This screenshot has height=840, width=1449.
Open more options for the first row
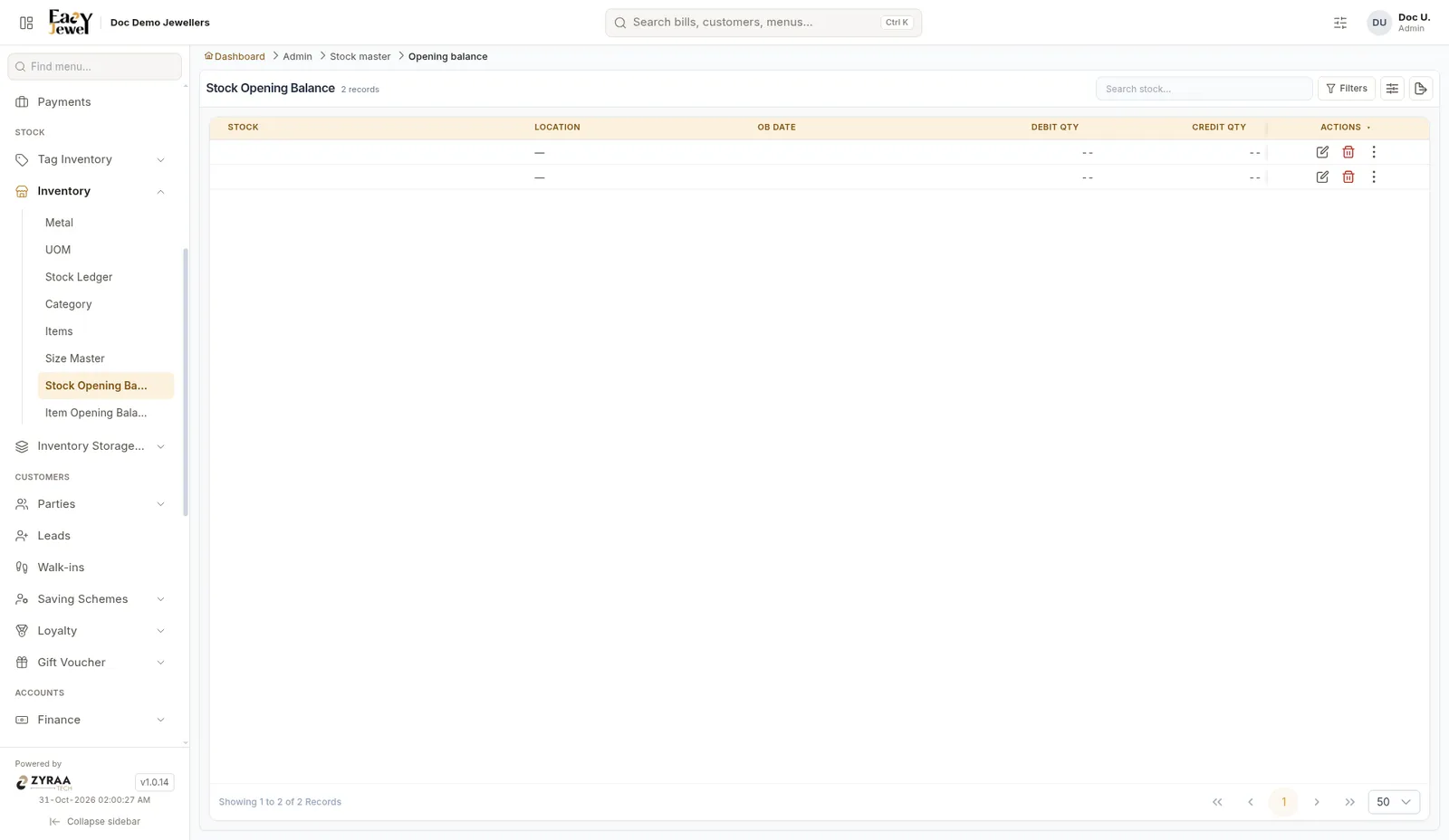tap(1374, 152)
